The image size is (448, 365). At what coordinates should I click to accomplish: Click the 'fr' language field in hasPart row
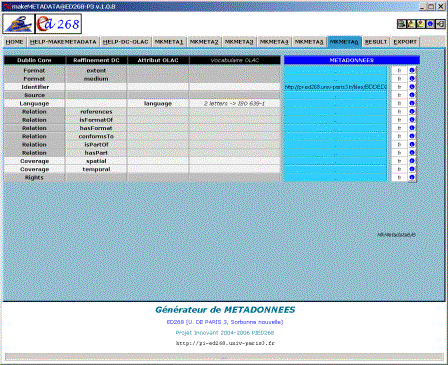pyautogui.click(x=399, y=153)
